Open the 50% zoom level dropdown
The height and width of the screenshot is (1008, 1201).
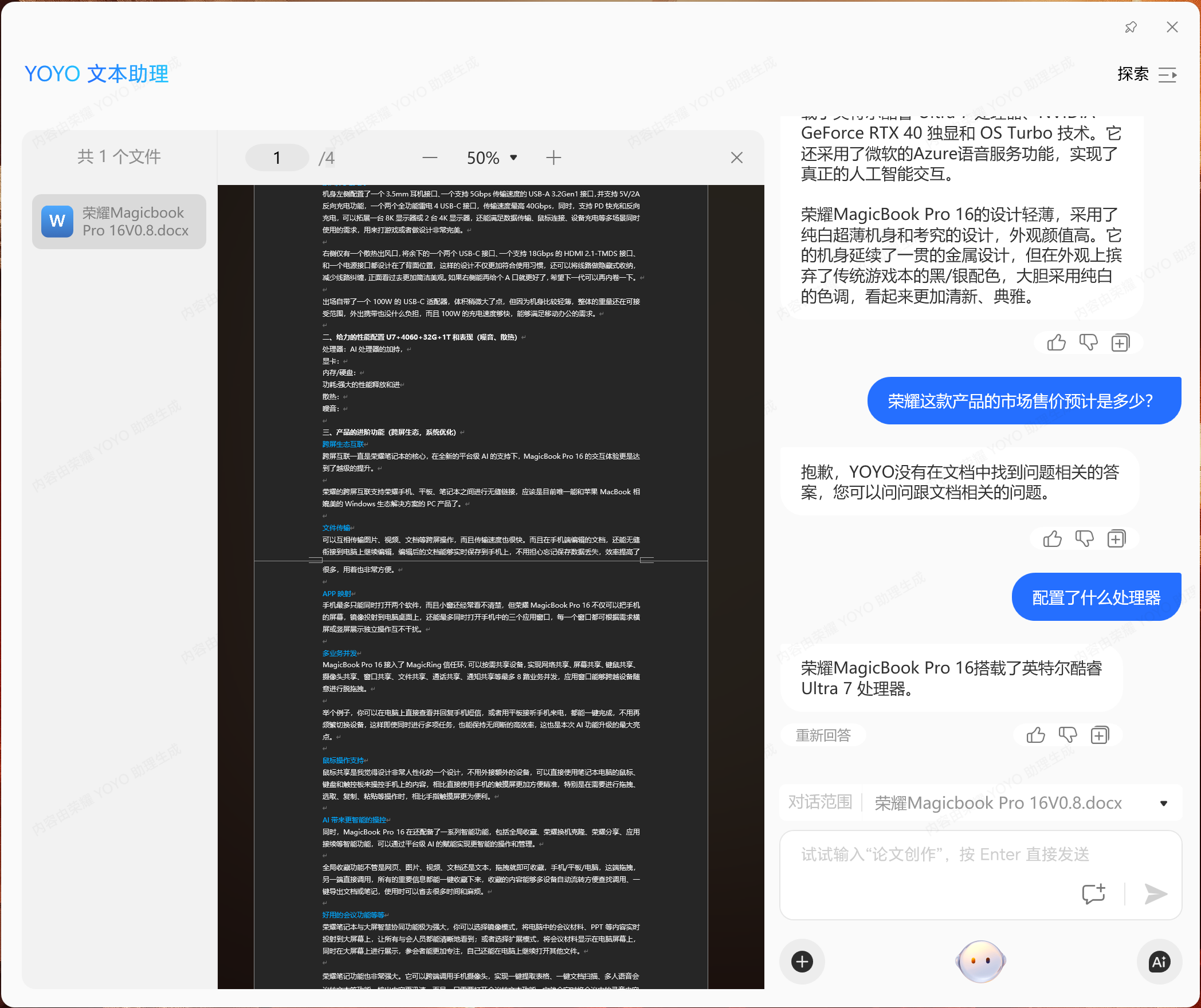click(492, 157)
